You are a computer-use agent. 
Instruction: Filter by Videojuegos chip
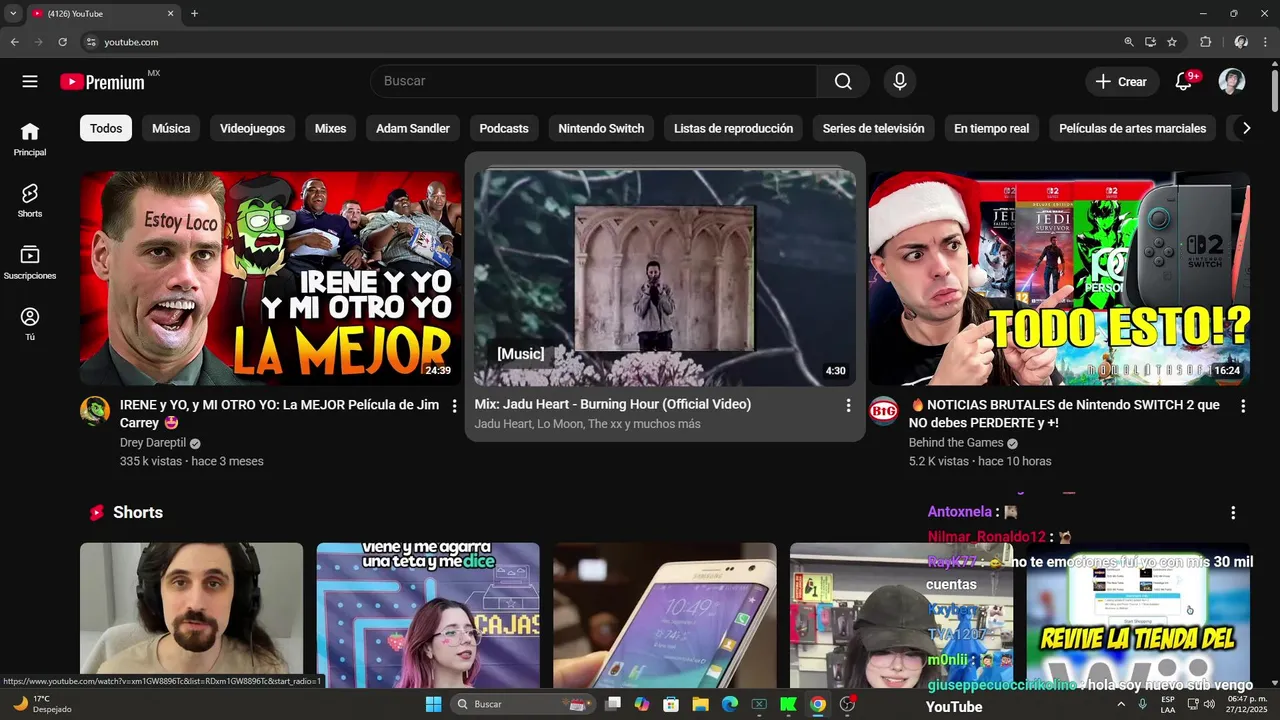point(252,128)
